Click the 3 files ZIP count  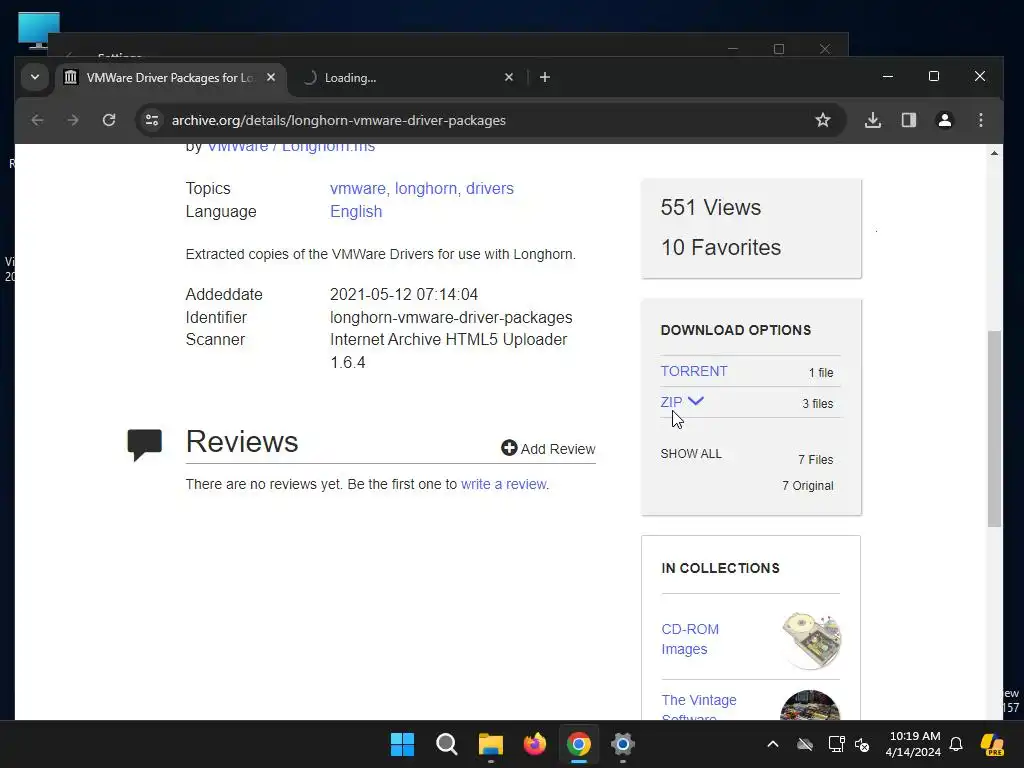[x=818, y=404]
